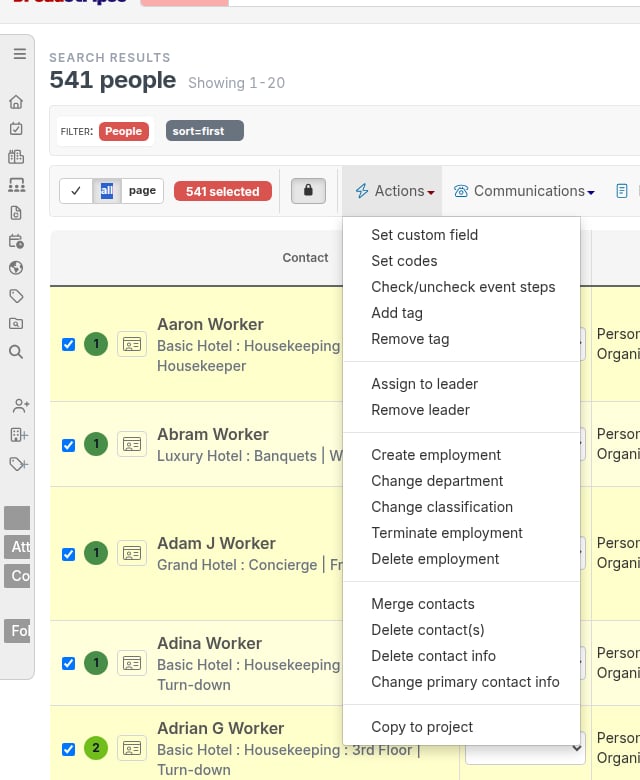The height and width of the screenshot is (780, 640).
Task: Open the Communications dropdown
Action: [x=524, y=191]
